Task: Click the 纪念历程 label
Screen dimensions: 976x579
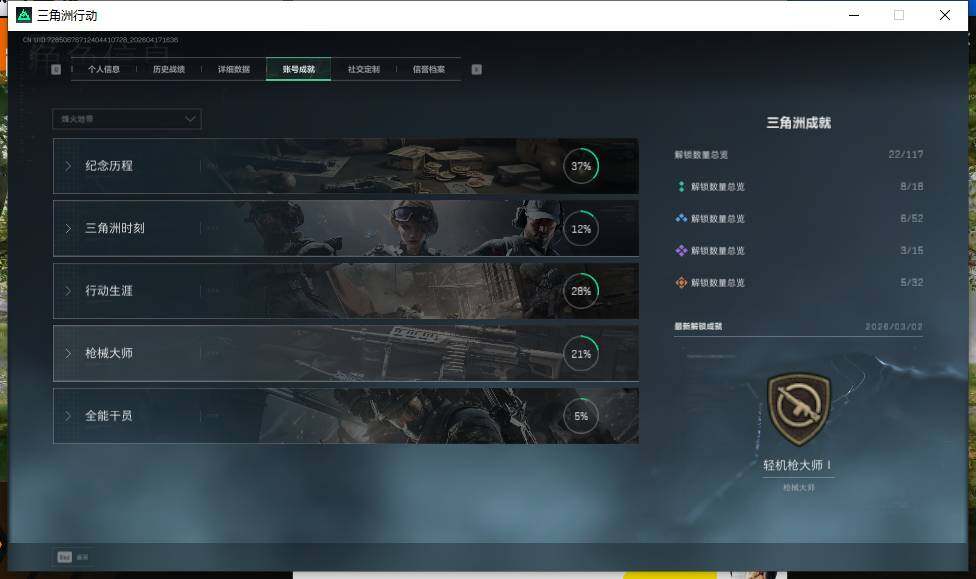Action: 109,166
